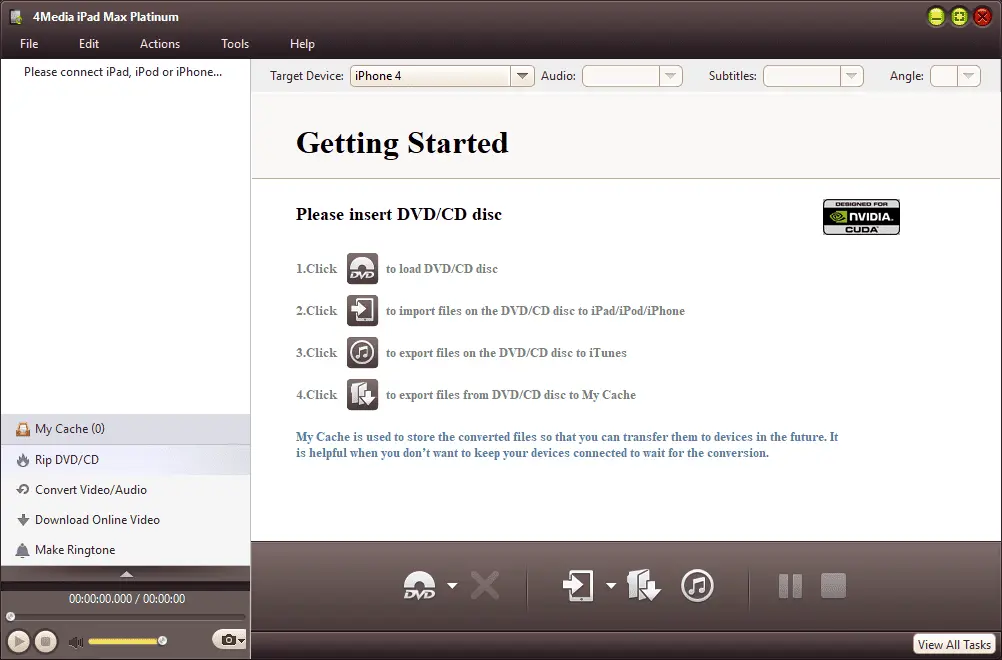
Task: Open the Actions menu
Action: [160, 43]
